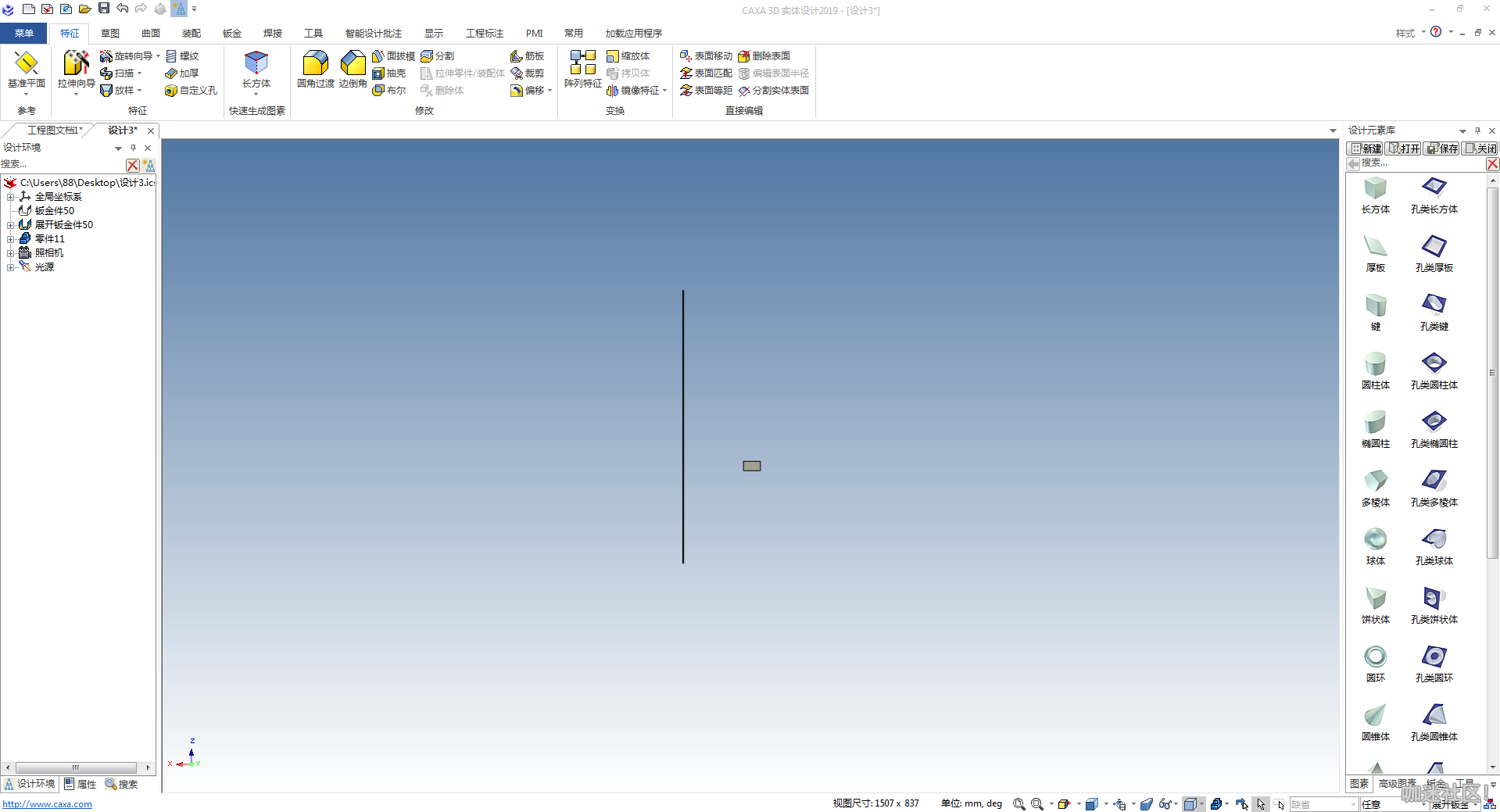The height and width of the screenshot is (812, 1500).
Task: Switch to the 钣金 ribbon tab
Action: 232,33
